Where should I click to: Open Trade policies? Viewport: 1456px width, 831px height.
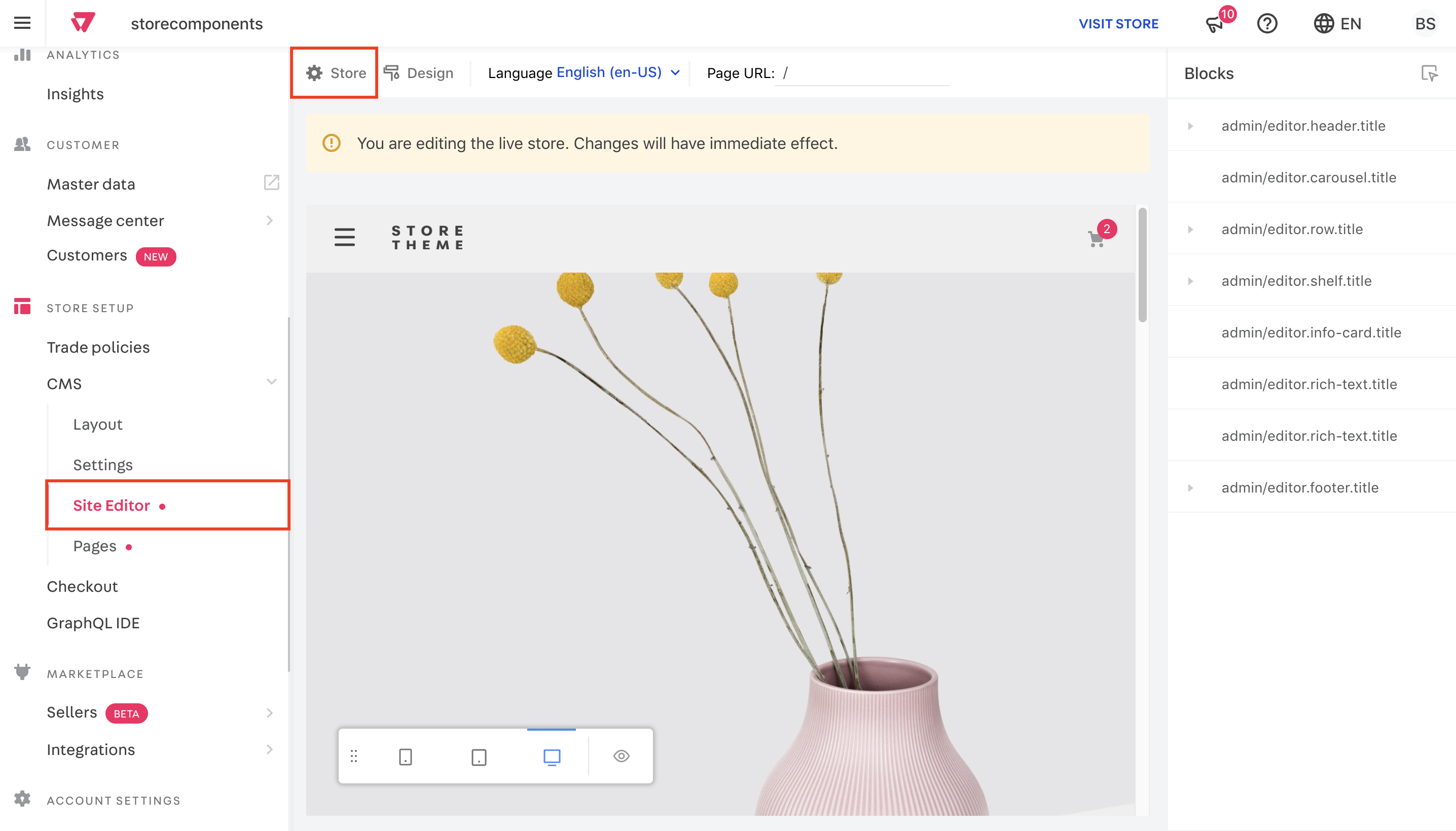(x=98, y=348)
